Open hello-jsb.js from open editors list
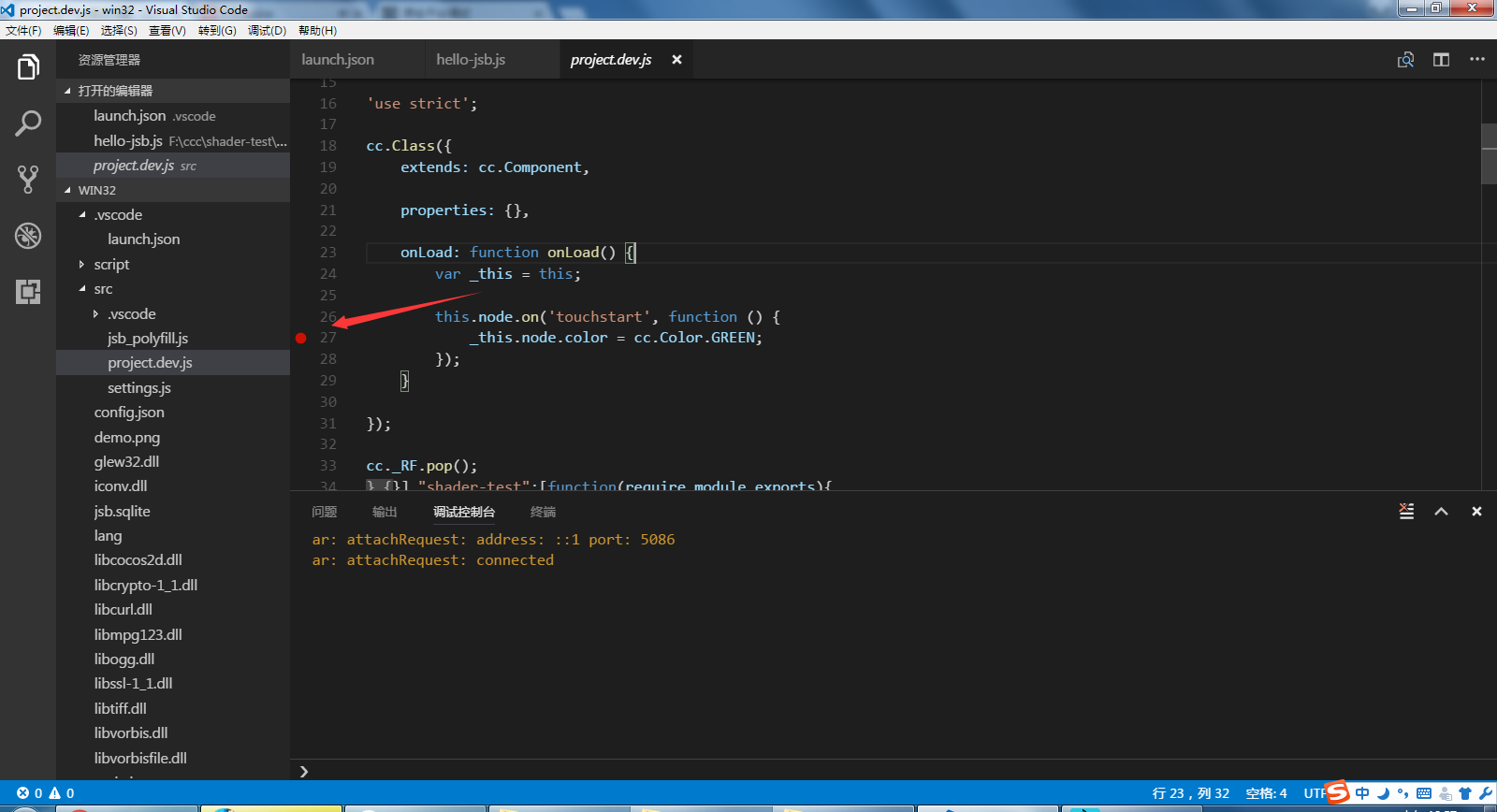Screen dimensions: 1497x812 173,141
